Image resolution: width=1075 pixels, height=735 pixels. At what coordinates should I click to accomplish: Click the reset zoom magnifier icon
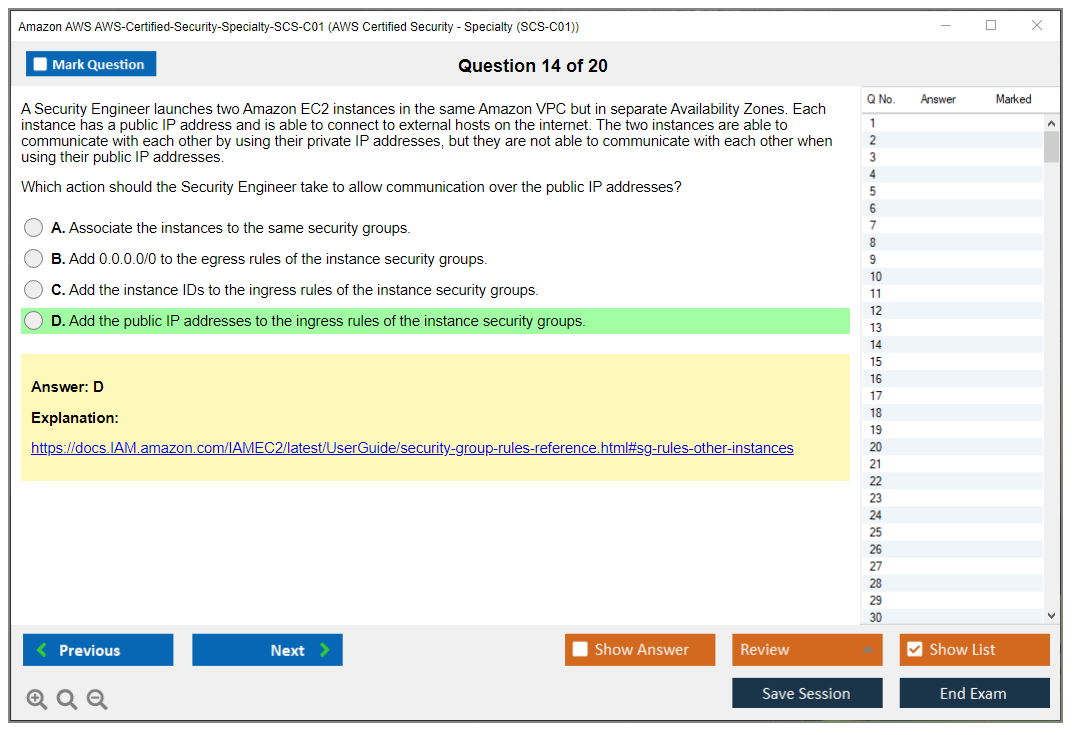point(67,700)
